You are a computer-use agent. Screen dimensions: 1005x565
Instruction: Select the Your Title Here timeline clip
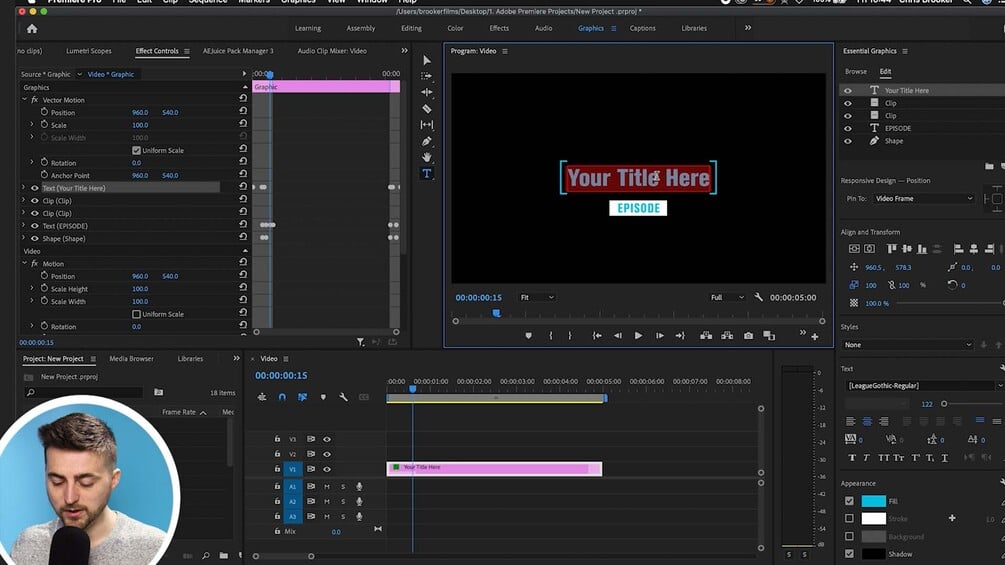pyautogui.click(x=494, y=469)
